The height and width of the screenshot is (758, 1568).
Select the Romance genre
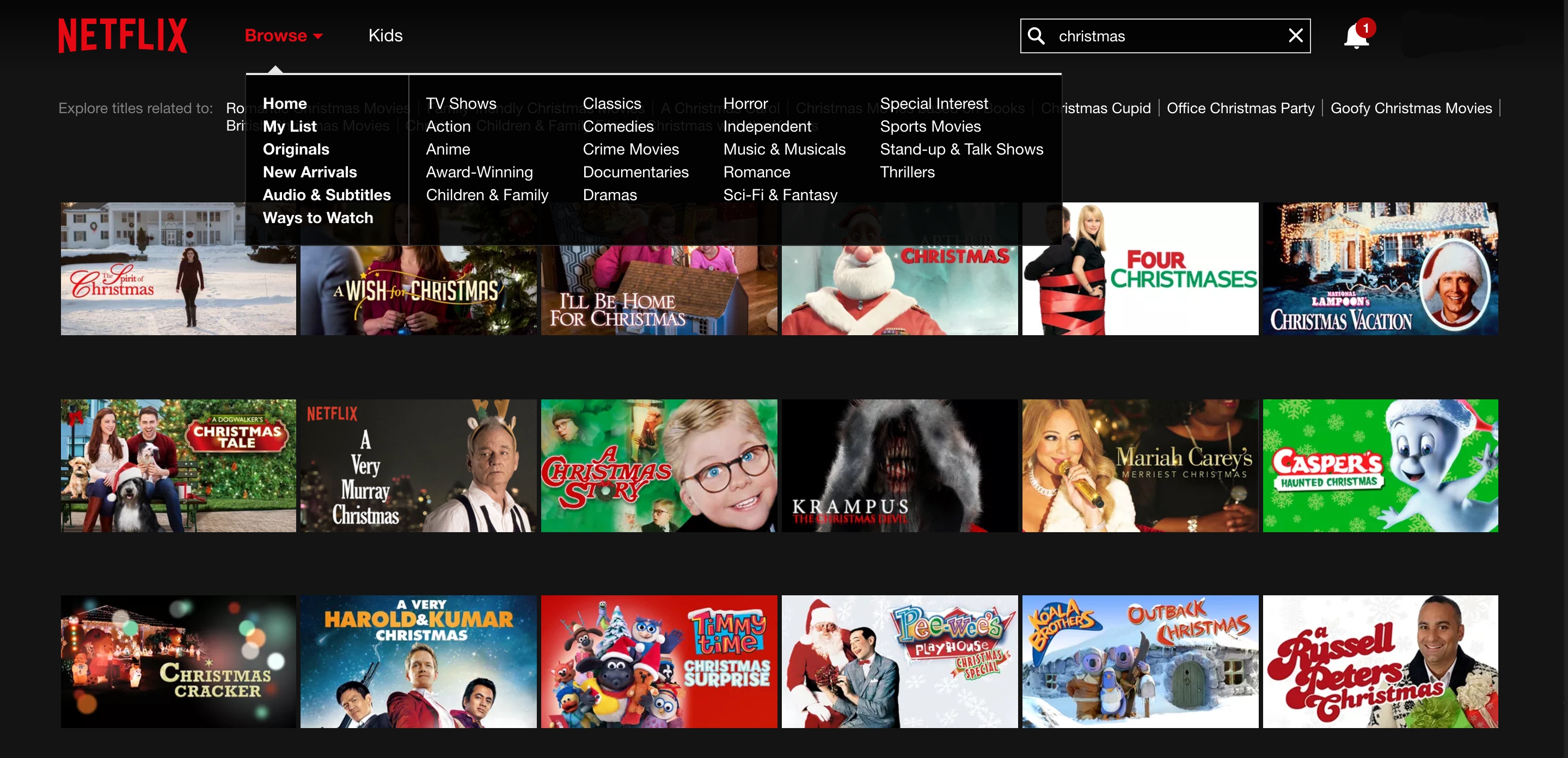coord(757,172)
